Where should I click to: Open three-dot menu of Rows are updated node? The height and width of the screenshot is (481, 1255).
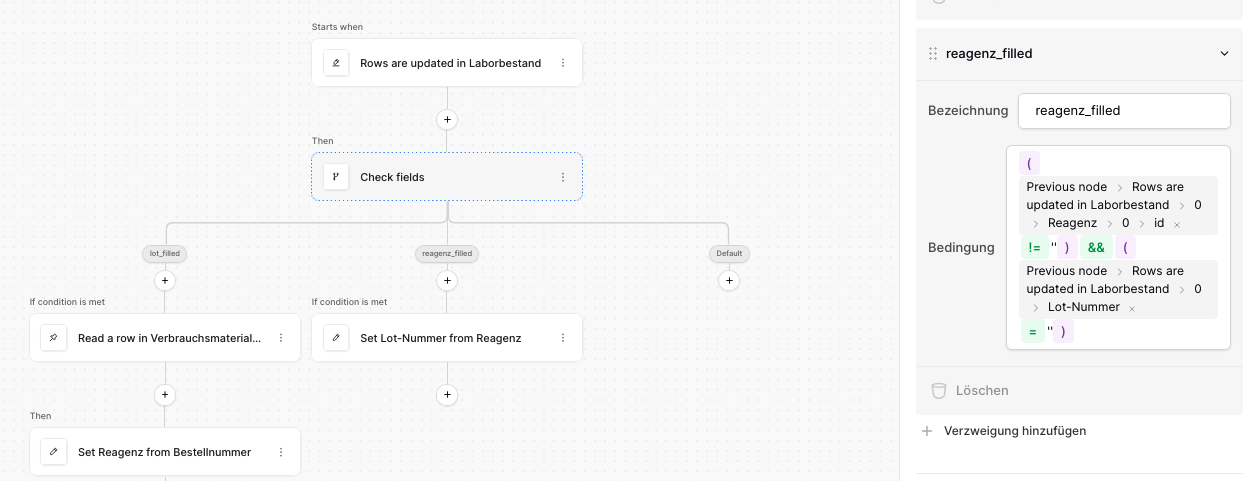coord(563,63)
